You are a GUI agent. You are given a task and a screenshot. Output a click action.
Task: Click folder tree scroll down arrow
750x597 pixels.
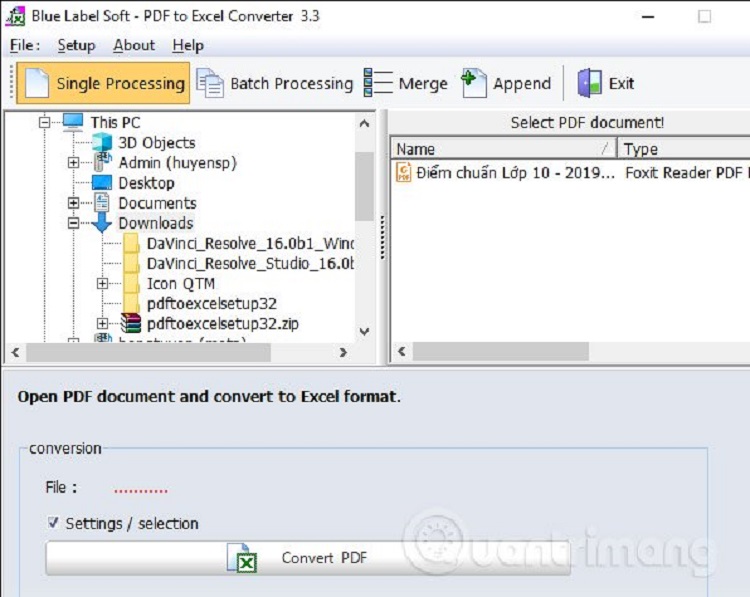click(x=364, y=331)
